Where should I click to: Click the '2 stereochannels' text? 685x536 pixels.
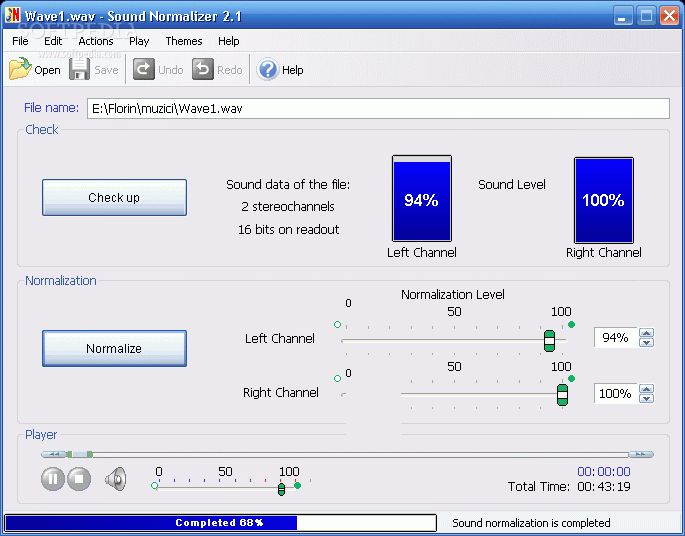pyautogui.click(x=288, y=207)
